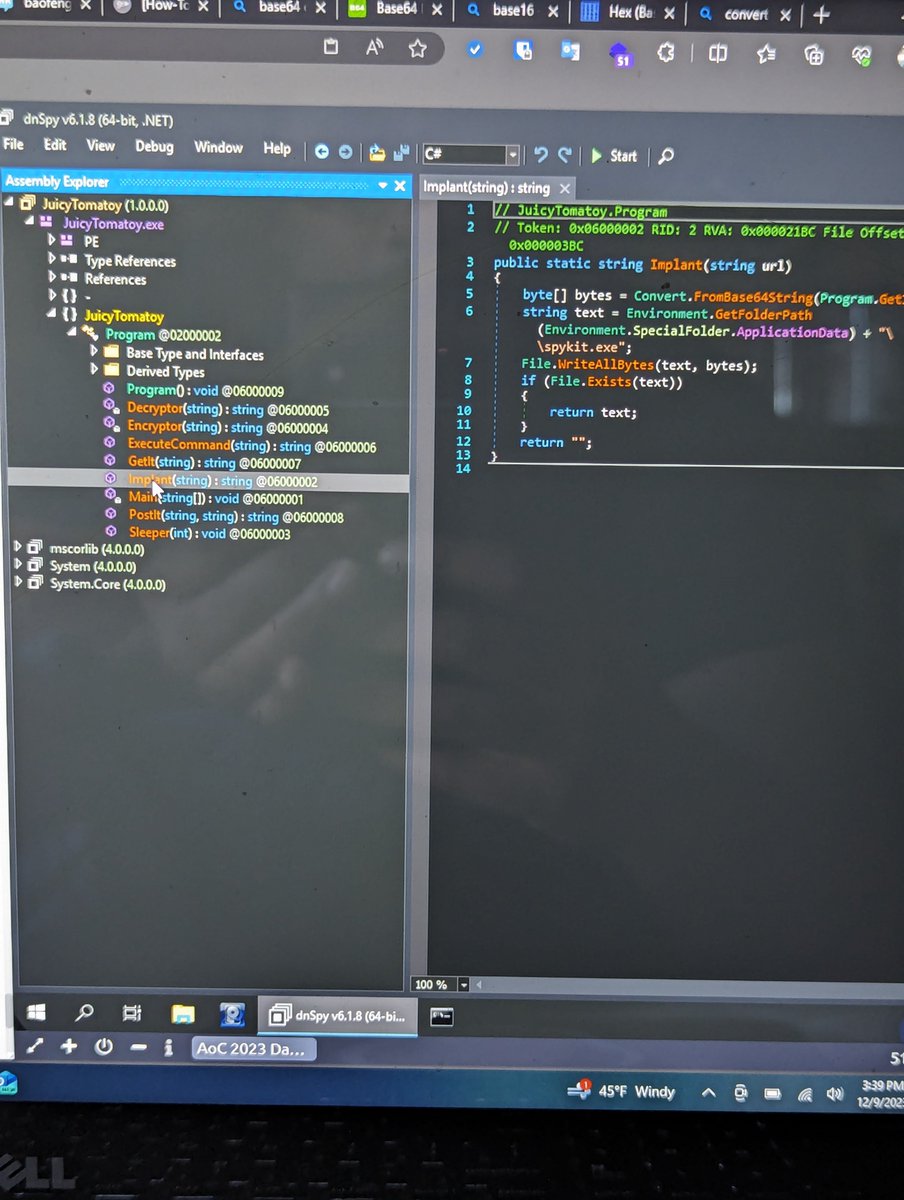Open the Help menu
The image size is (904, 1200).
click(277, 149)
